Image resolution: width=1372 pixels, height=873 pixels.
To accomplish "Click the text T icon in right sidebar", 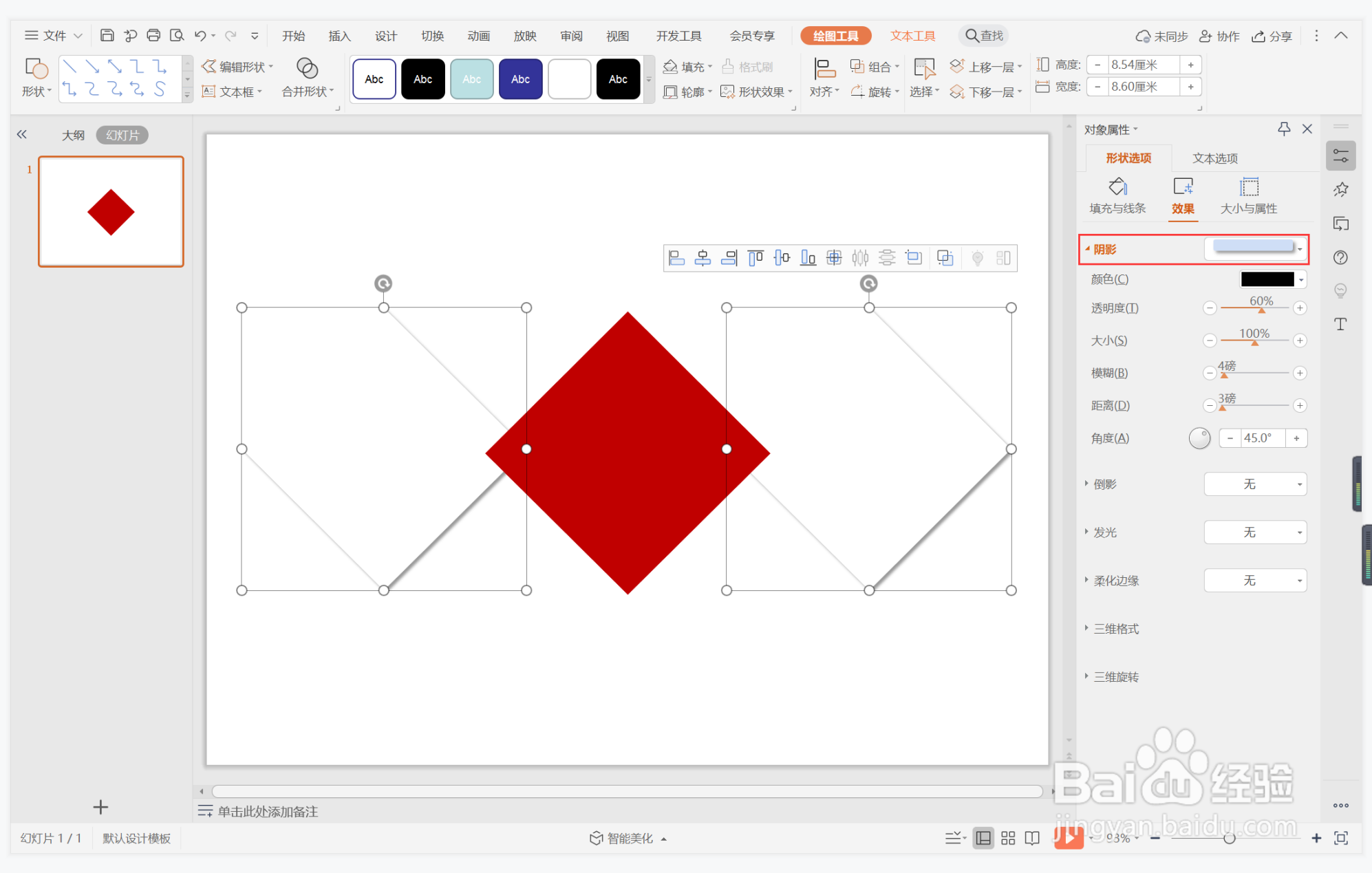I will click(1341, 324).
